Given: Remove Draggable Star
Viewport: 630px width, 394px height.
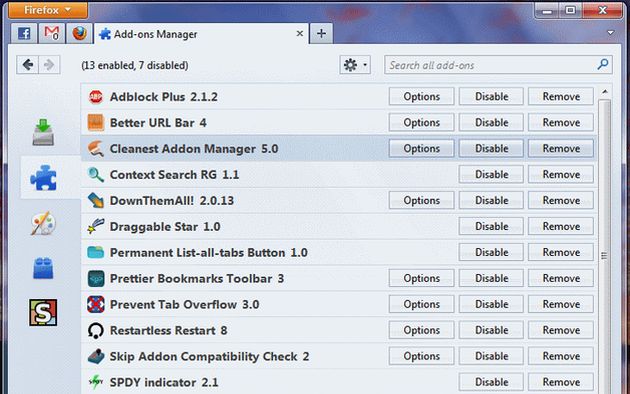Looking at the screenshot, I should point(561,227).
